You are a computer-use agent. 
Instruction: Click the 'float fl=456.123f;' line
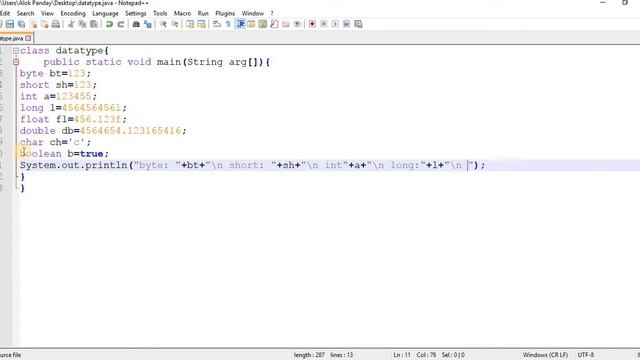pyautogui.click(x=73, y=119)
